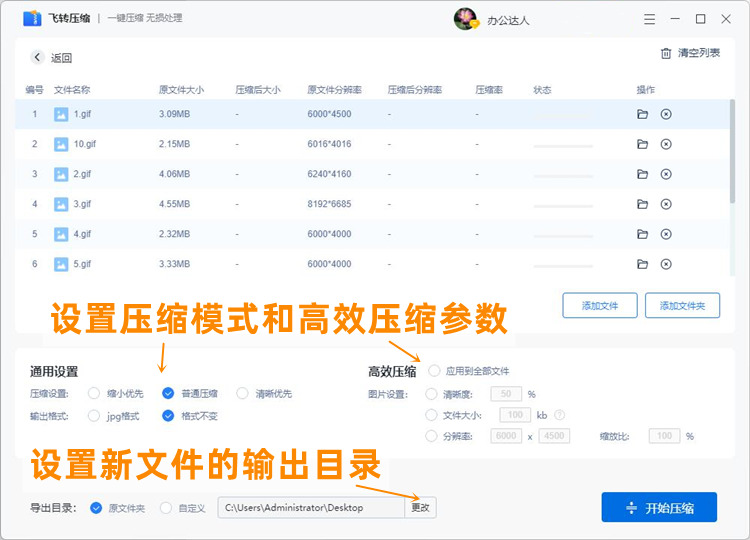
Task: Select 清晰优先 compression mode
Action: click(x=242, y=393)
